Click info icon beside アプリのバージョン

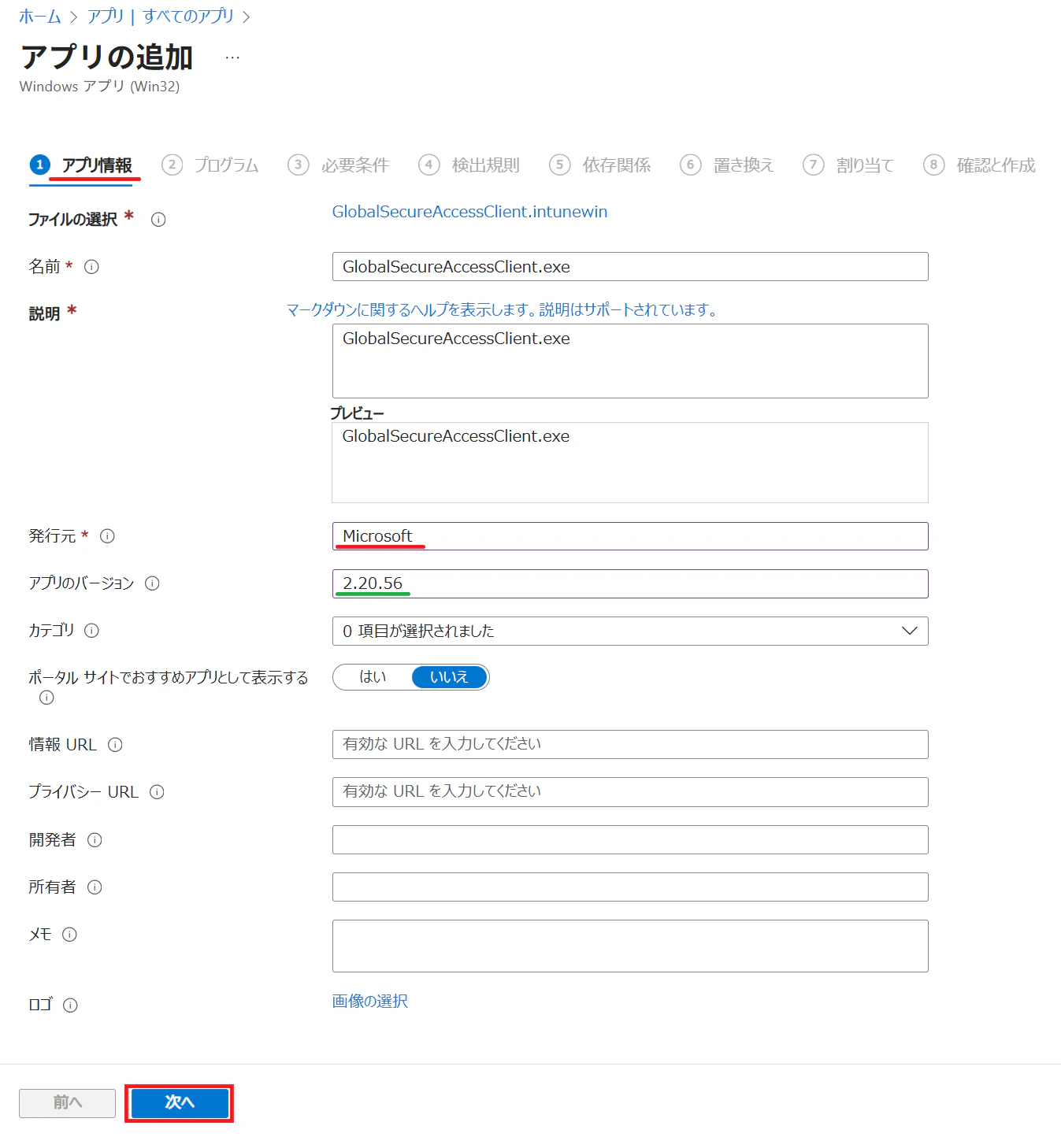pyautogui.click(x=152, y=583)
